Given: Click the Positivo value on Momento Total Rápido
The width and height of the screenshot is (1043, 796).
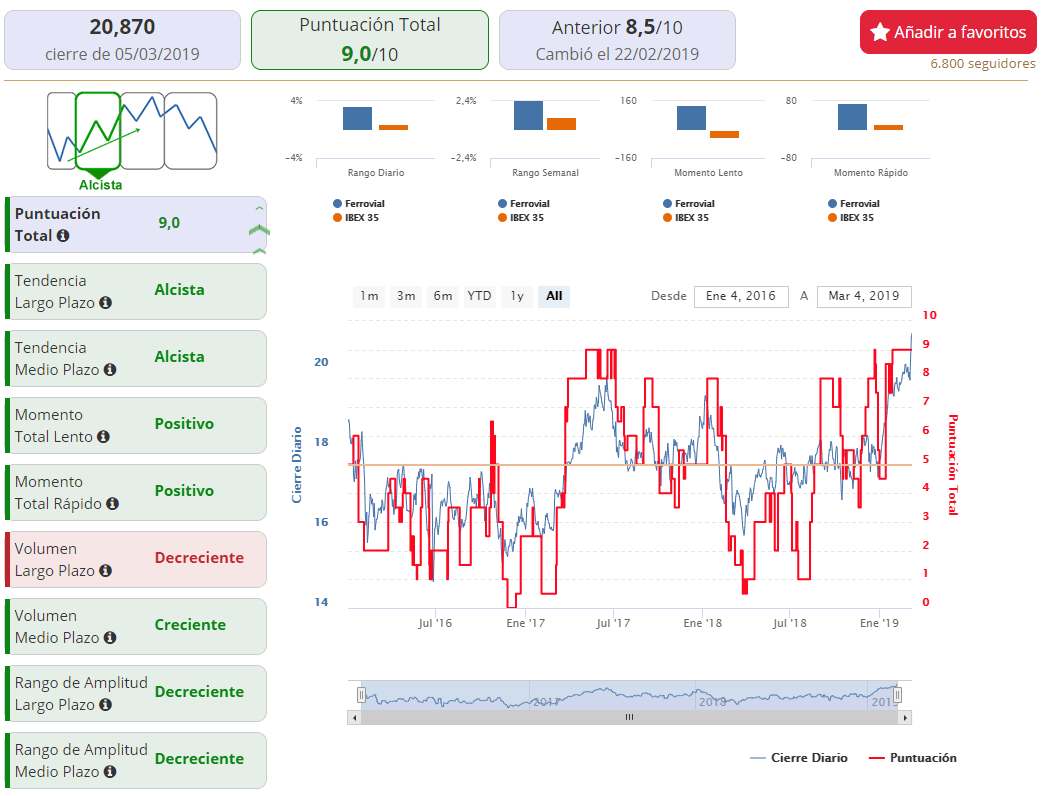Looking at the screenshot, I should [x=184, y=491].
